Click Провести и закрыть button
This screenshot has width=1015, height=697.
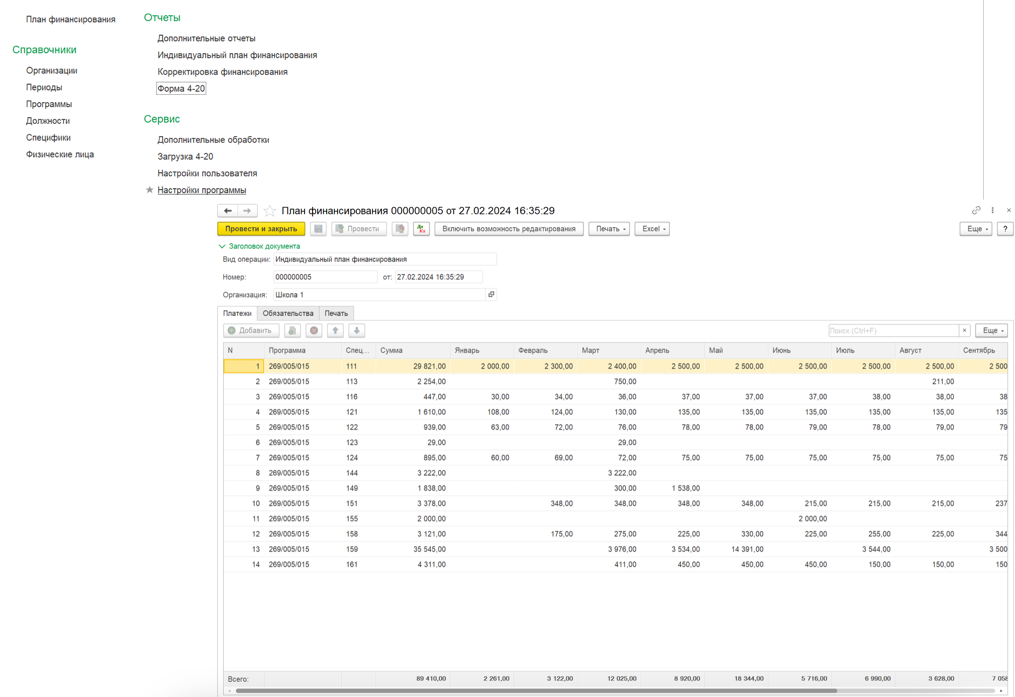coord(261,229)
